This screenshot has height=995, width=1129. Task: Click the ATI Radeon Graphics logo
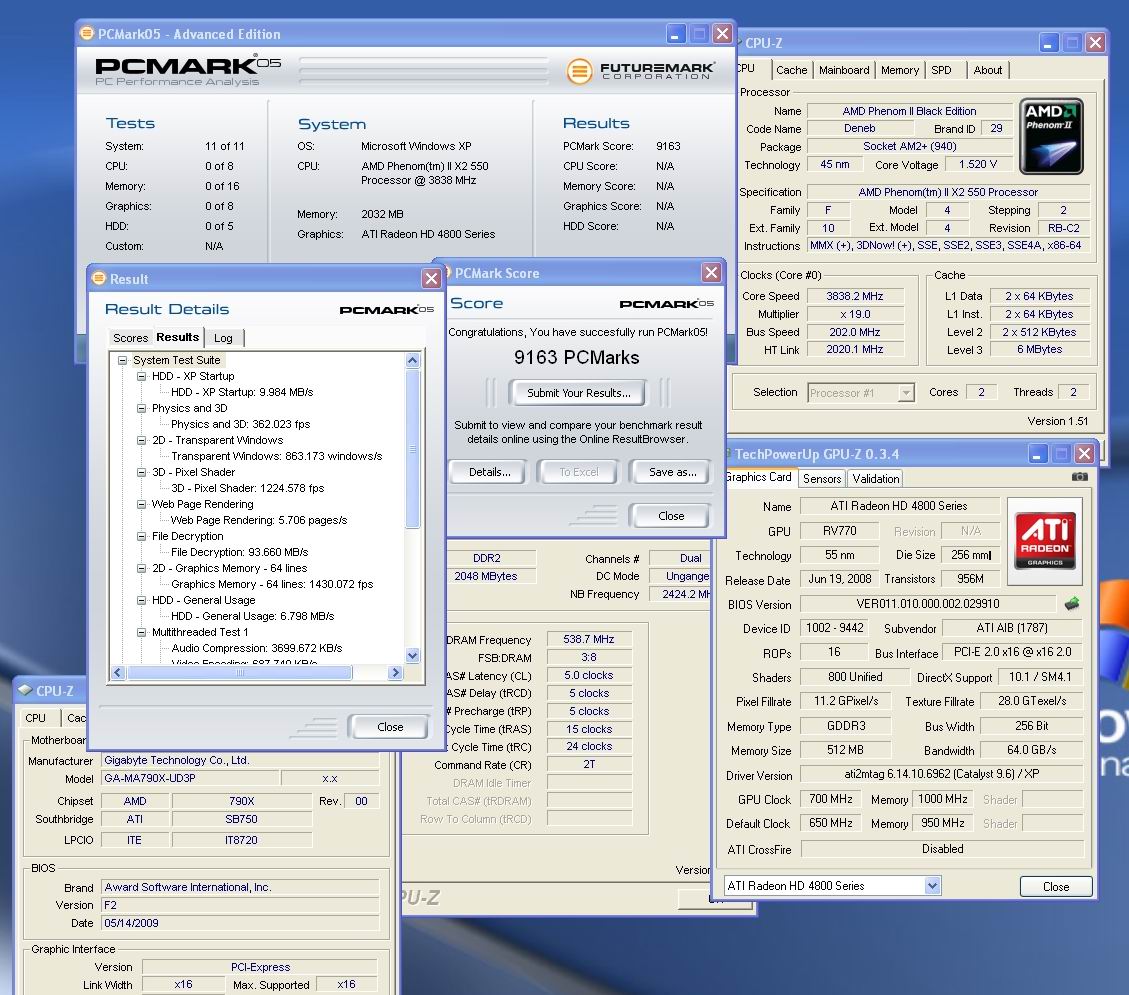(x=1045, y=539)
